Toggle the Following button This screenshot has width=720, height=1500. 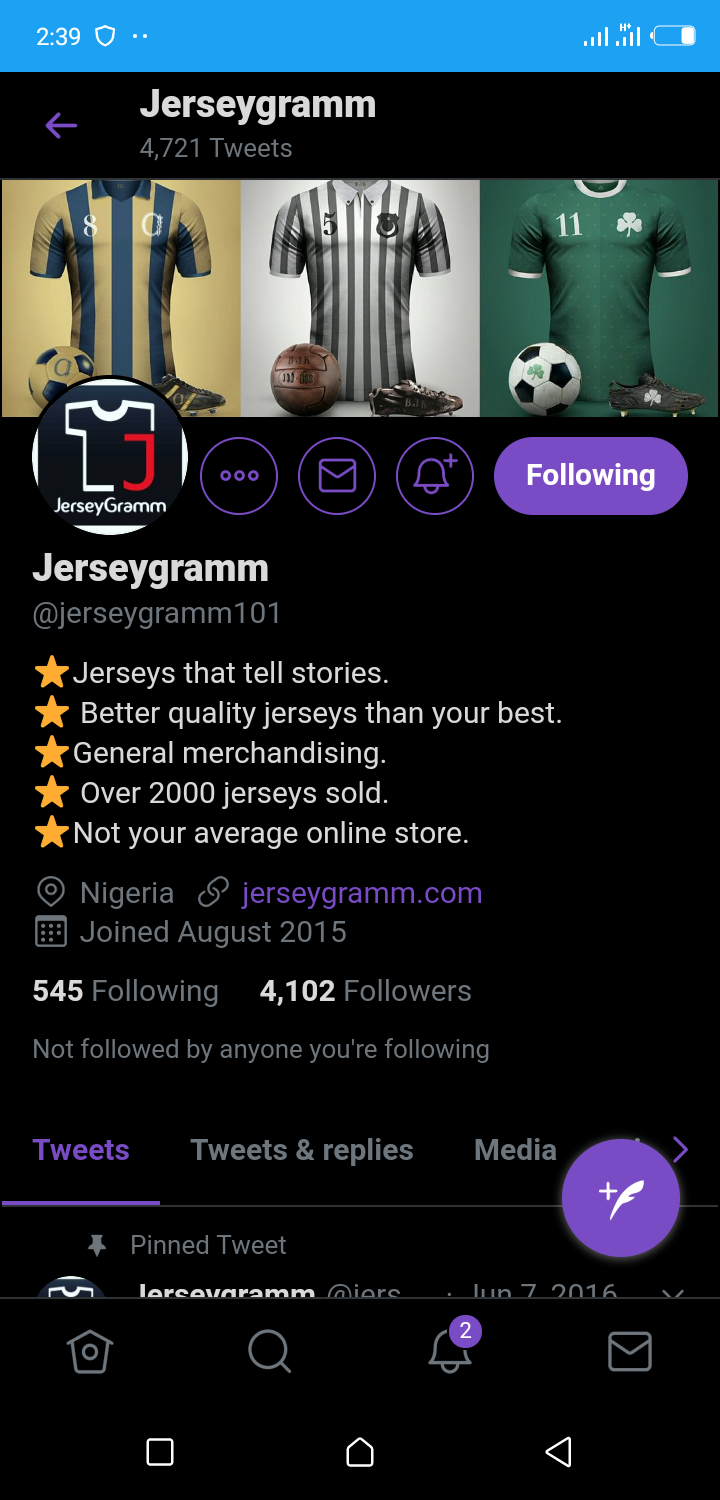click(591, 476)
